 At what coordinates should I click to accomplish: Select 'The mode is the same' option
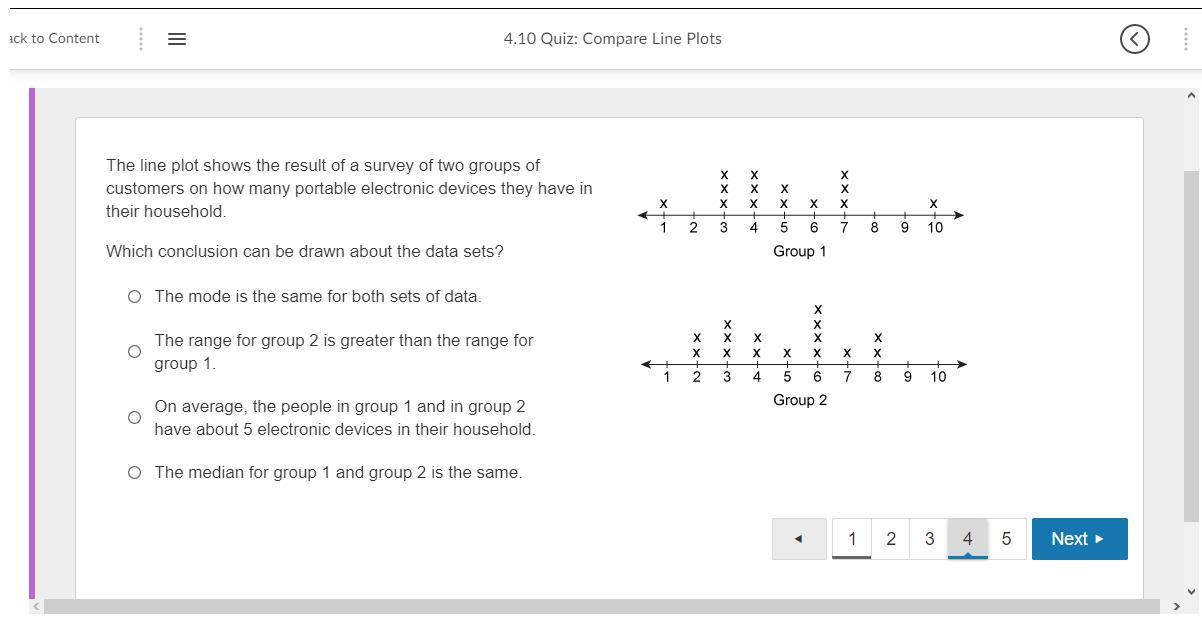click(134, 297)
